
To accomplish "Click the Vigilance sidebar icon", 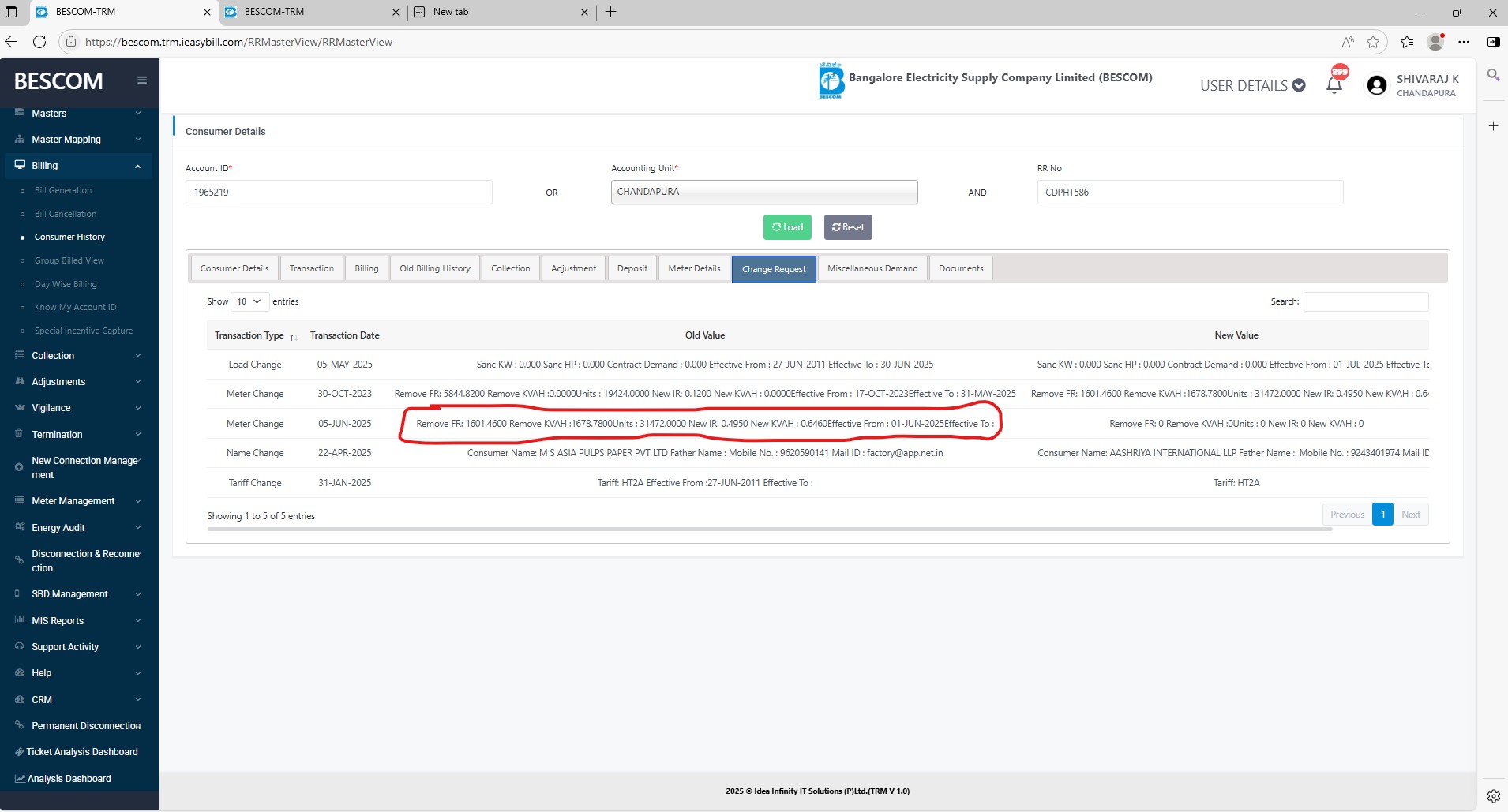I will [20, 408].
